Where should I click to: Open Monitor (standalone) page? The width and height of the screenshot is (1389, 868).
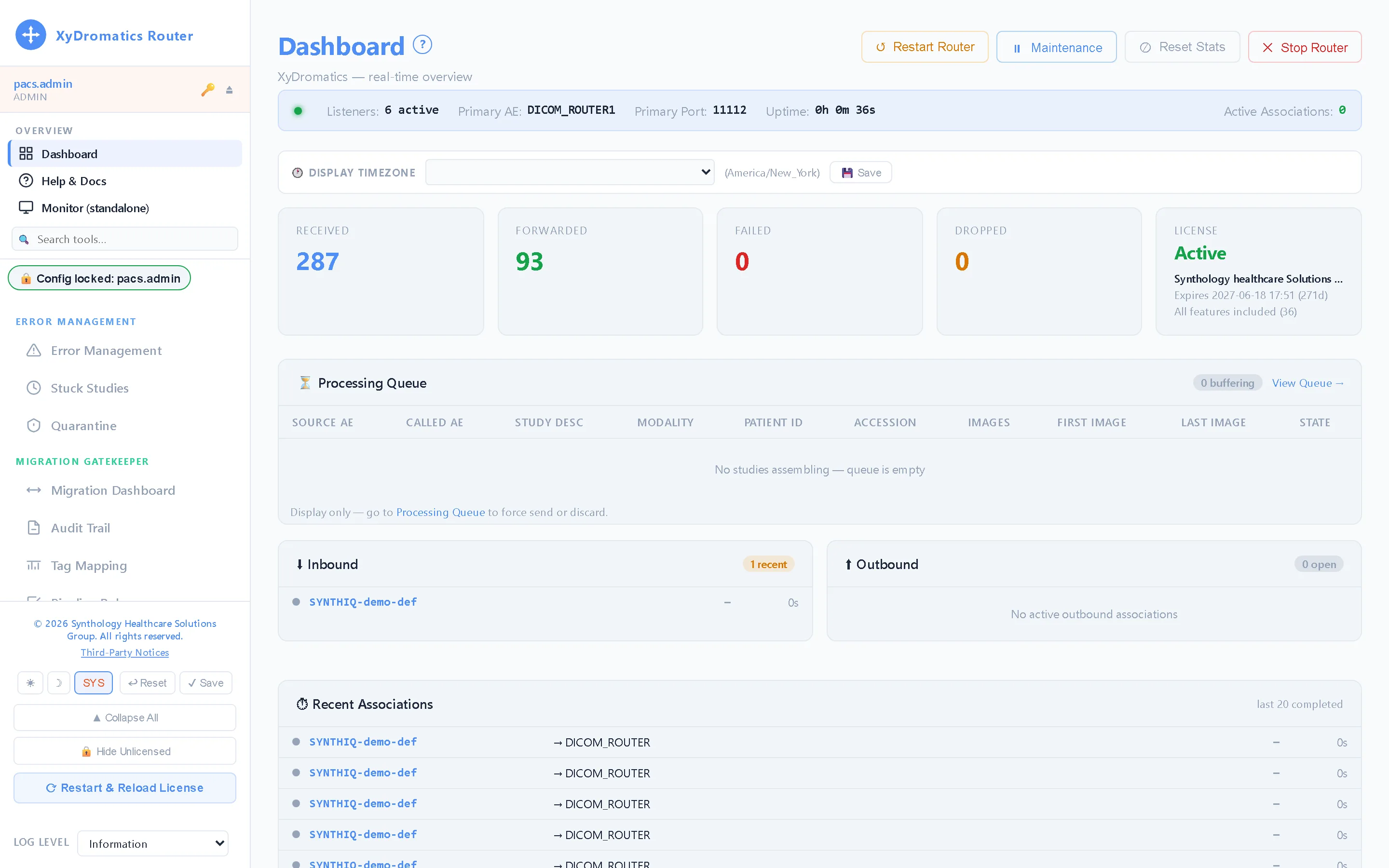(125, 207)
